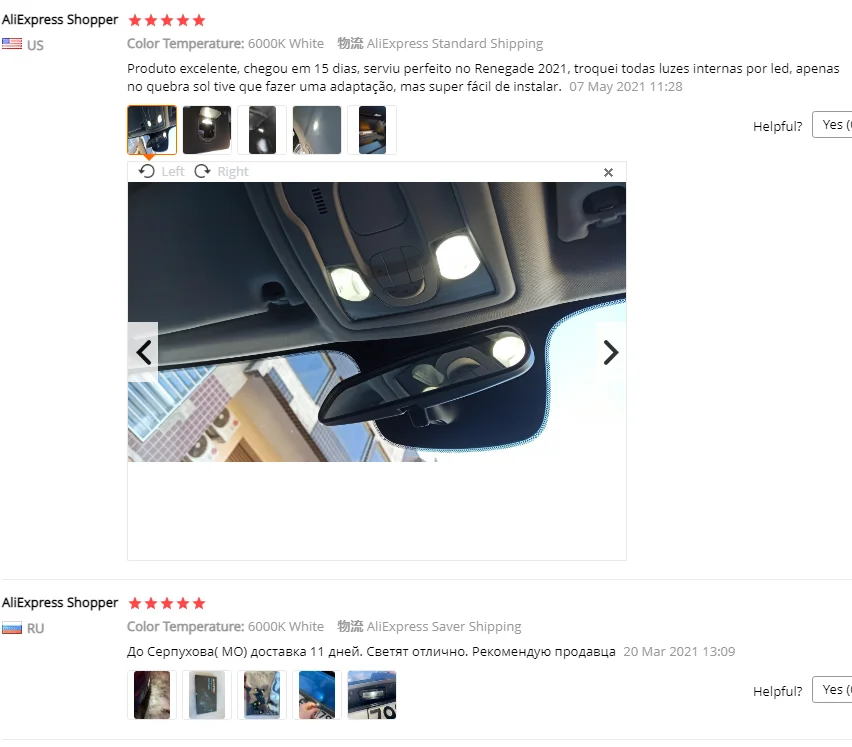
Task: View the fourth thumbnail of US review
Action: coord(317,130)
